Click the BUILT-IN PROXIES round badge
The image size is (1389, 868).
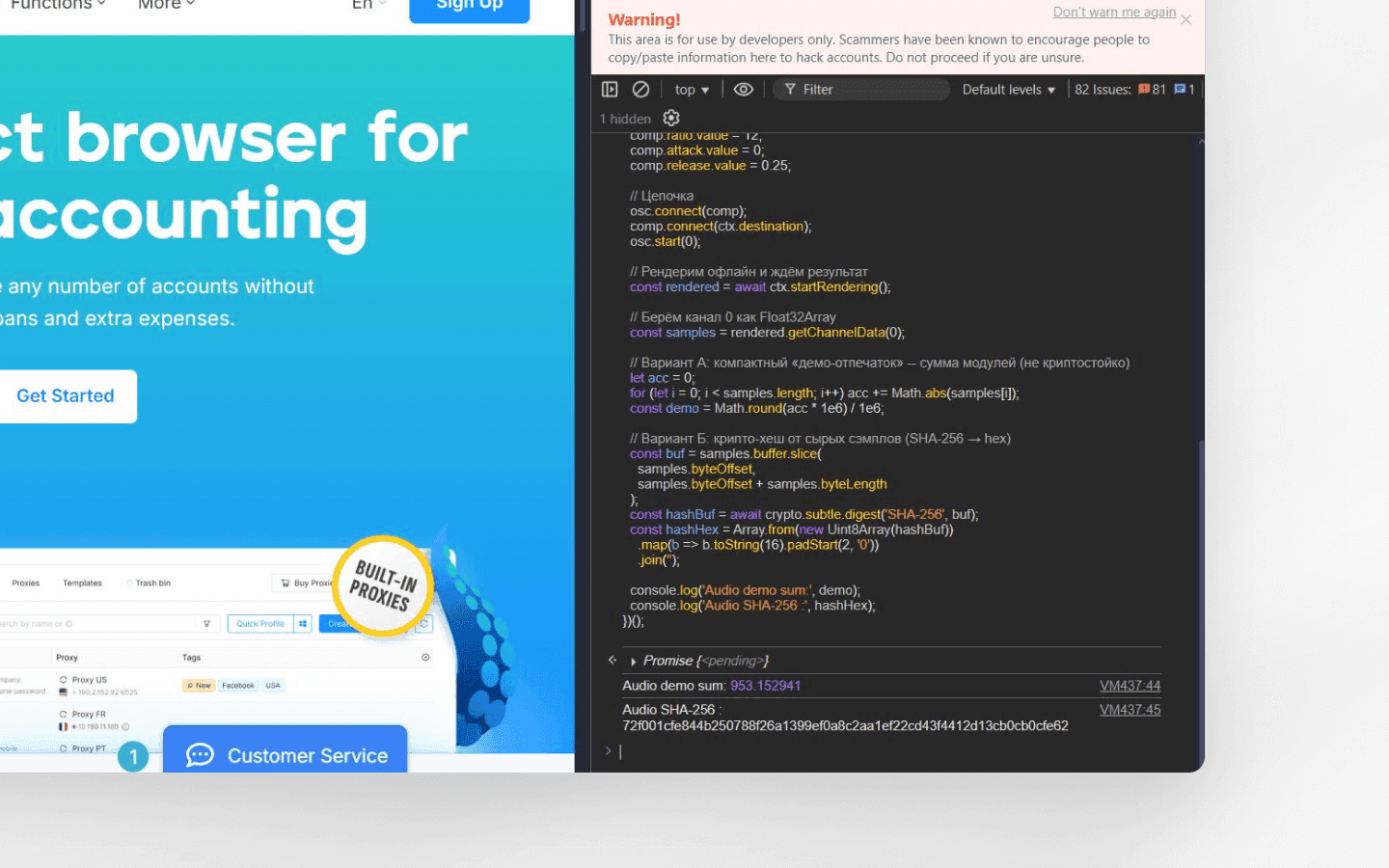pos(384,585)
